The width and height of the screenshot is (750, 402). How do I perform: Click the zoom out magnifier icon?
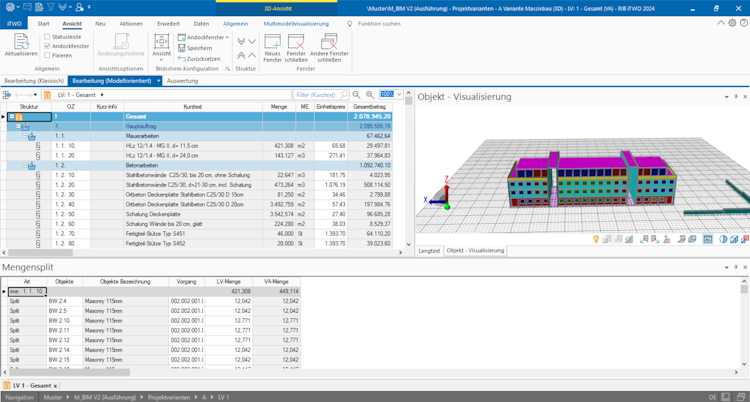pos(356,95)
